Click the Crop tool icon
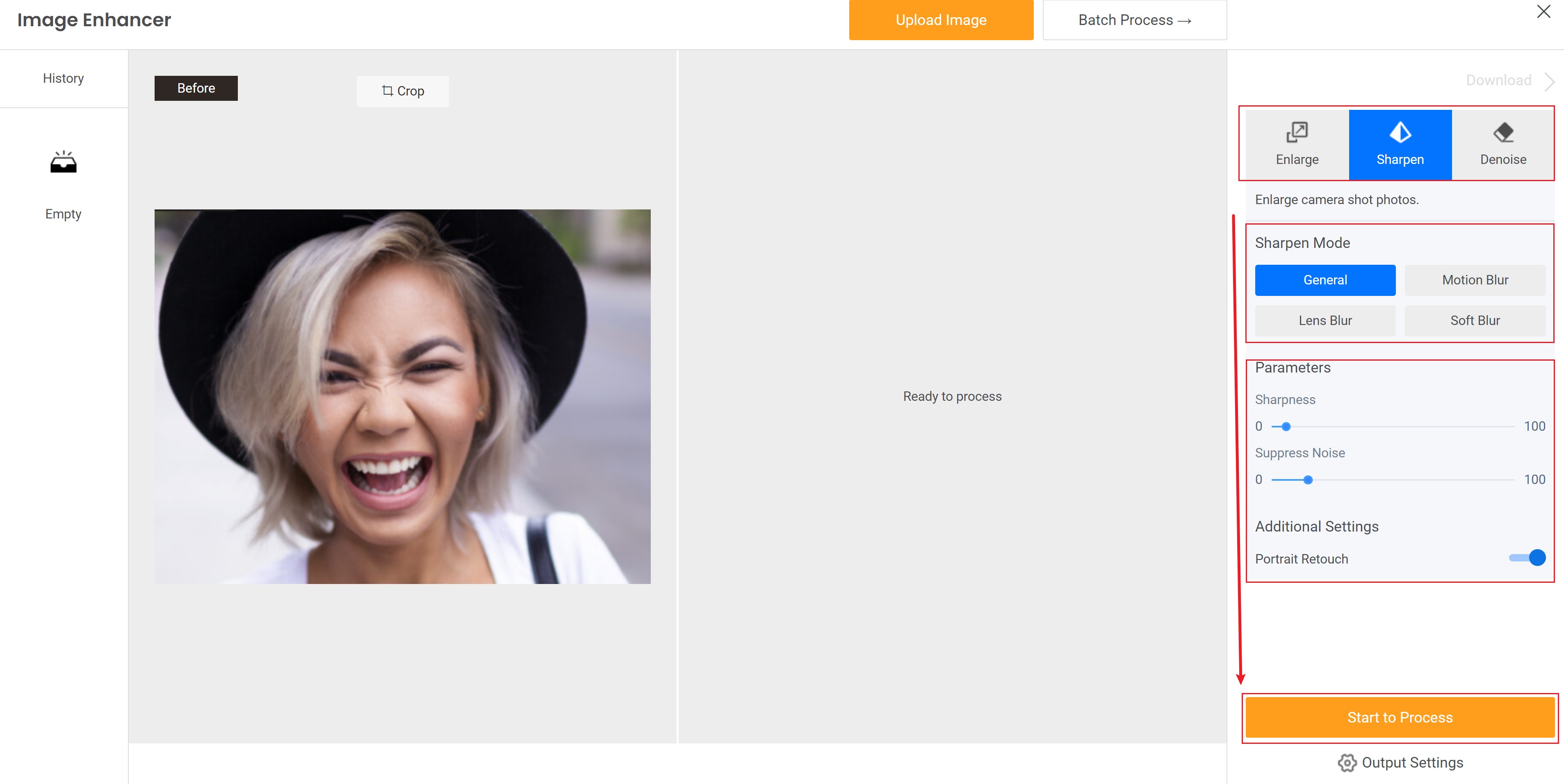This screenshot has height=784, width=1564. click(x=388, y=91)
